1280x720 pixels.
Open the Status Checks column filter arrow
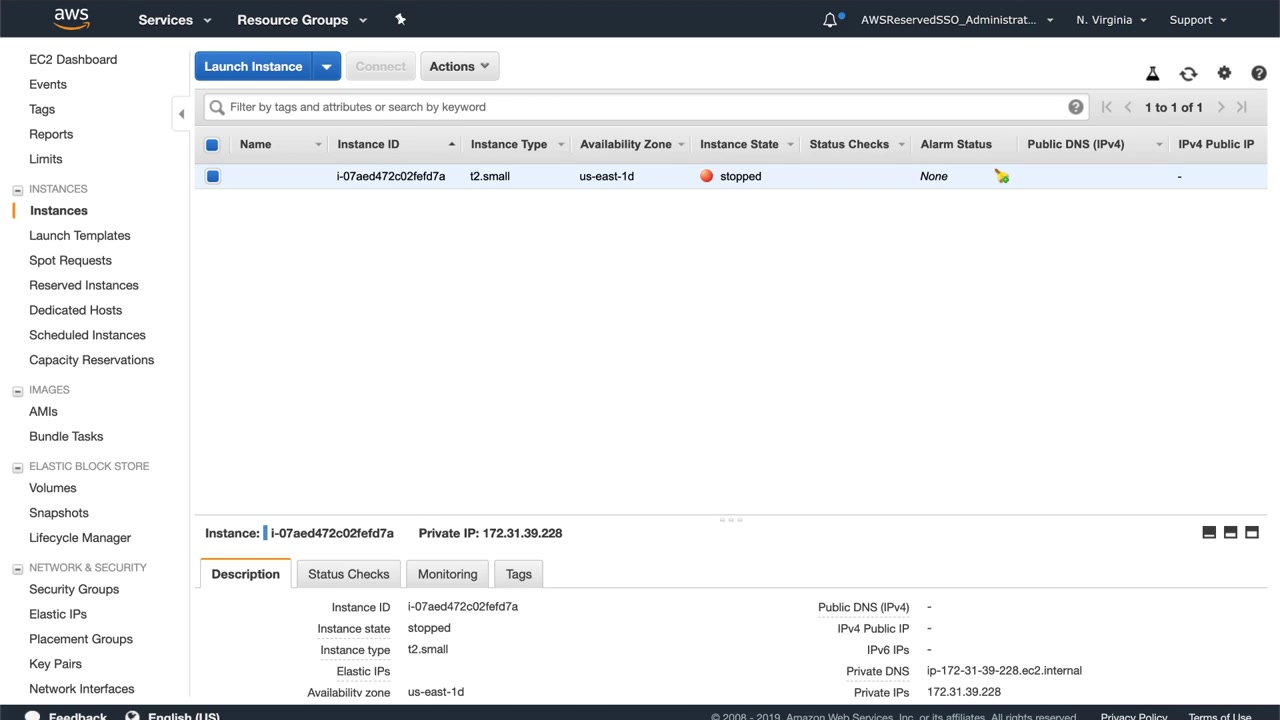point(902,145)
